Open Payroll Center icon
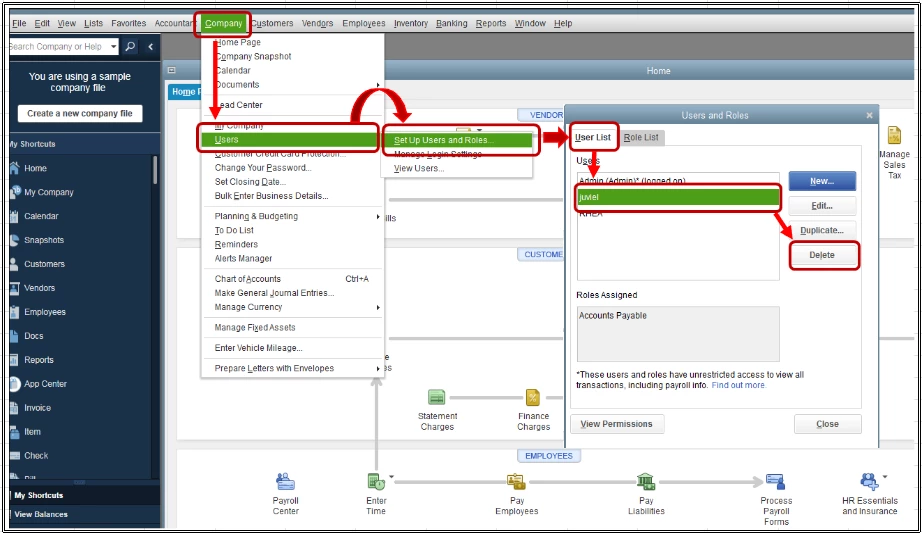Image resolution: width=922 pixels, height=533 pixels. point(285,482)
